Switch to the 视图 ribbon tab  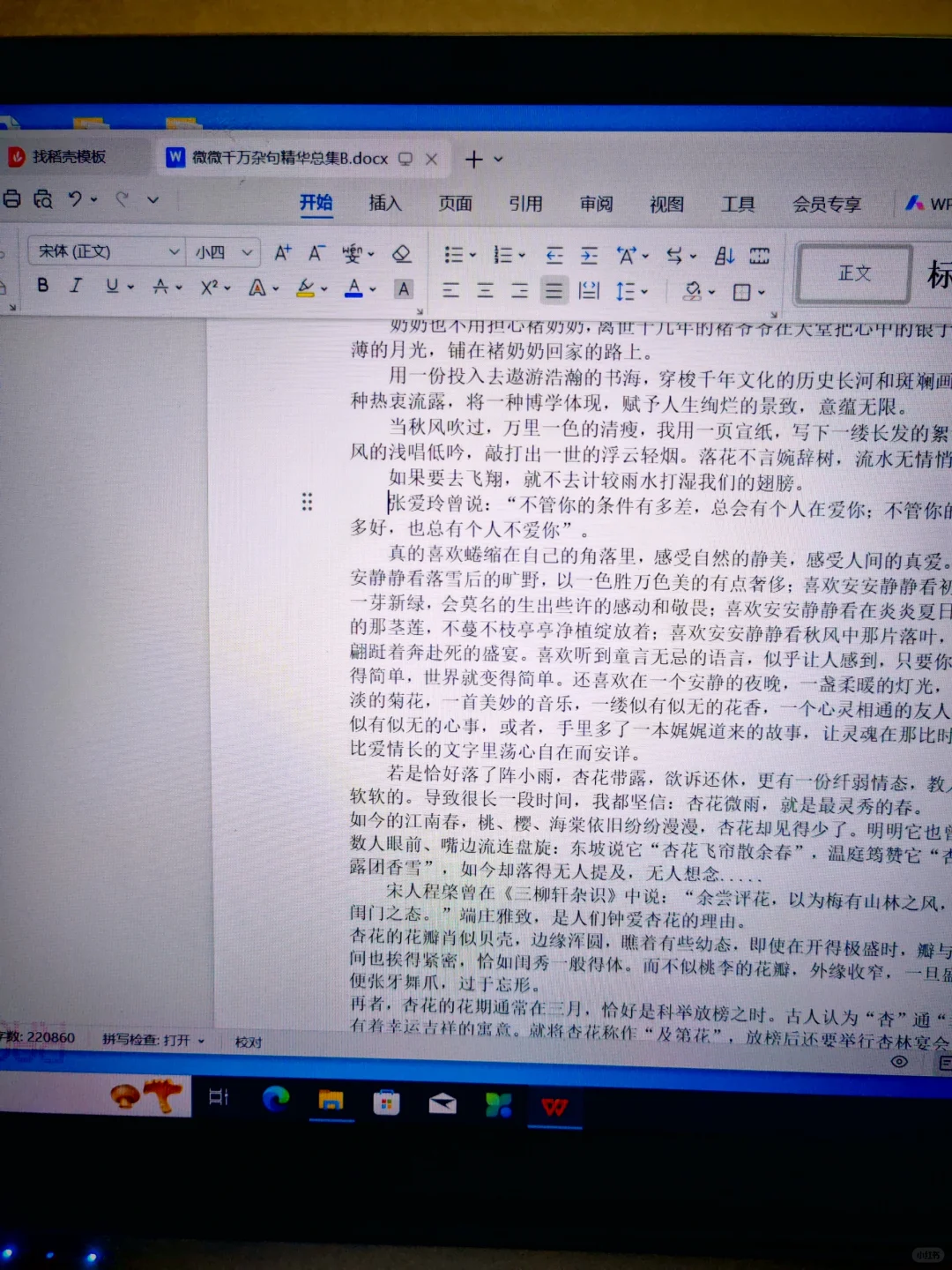click(666, 205)
